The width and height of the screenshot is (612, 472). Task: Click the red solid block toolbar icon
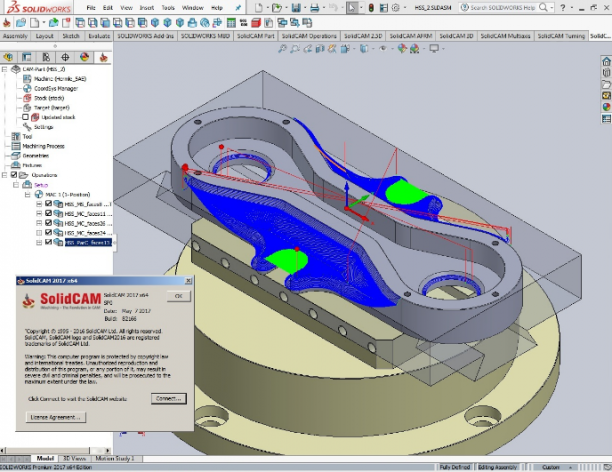pyautogui.click(x=256, y=23)
